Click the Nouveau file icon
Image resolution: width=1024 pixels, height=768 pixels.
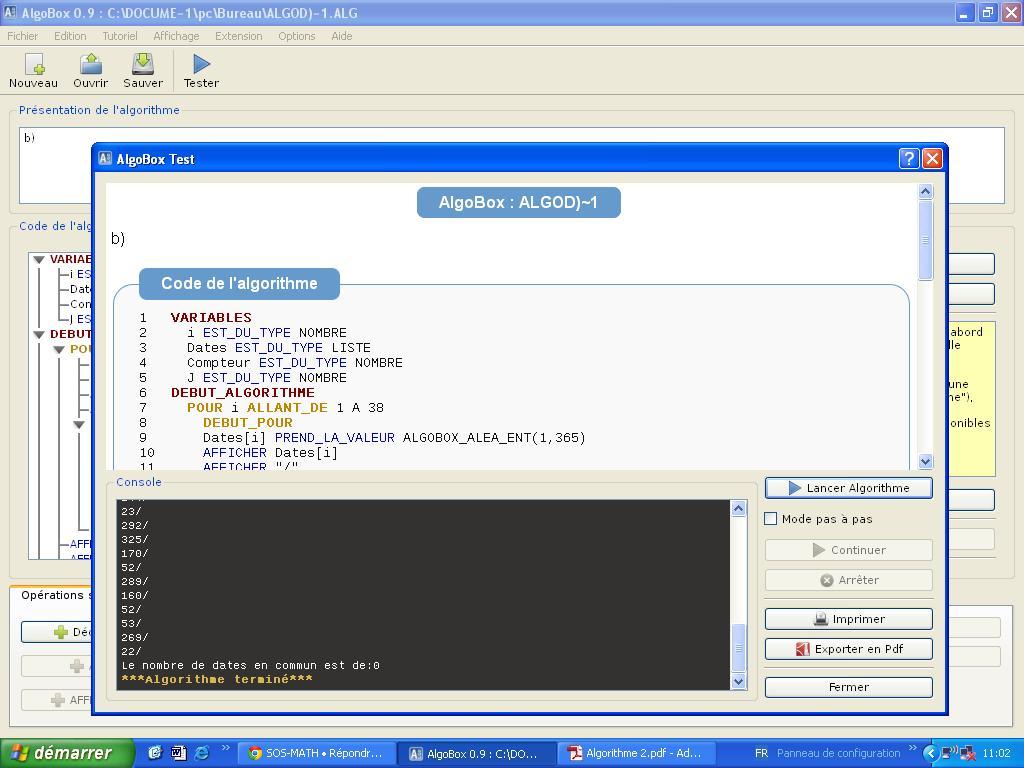click(33, 65)
